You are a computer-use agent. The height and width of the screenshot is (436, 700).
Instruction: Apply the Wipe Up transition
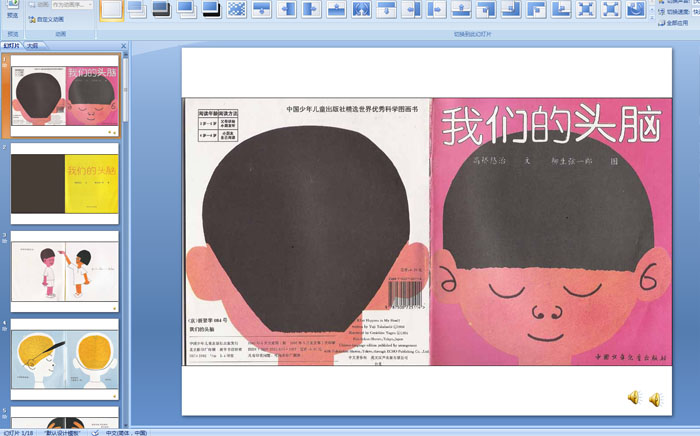tap(337, 9)
